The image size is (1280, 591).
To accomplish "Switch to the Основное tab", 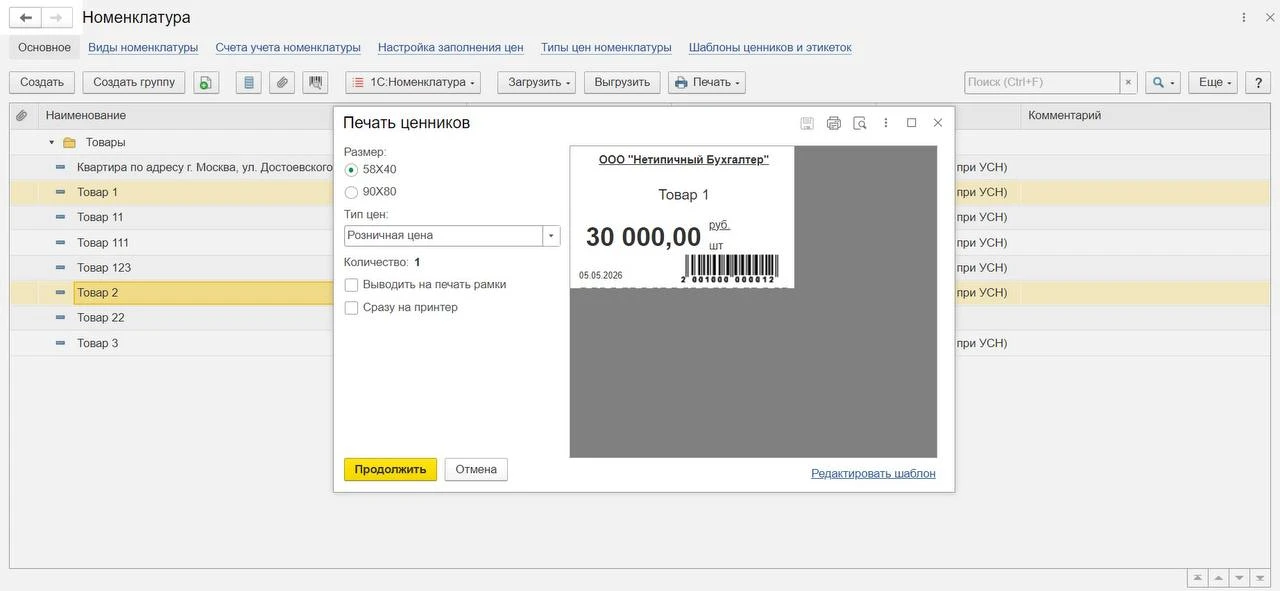I will (44, 47).
